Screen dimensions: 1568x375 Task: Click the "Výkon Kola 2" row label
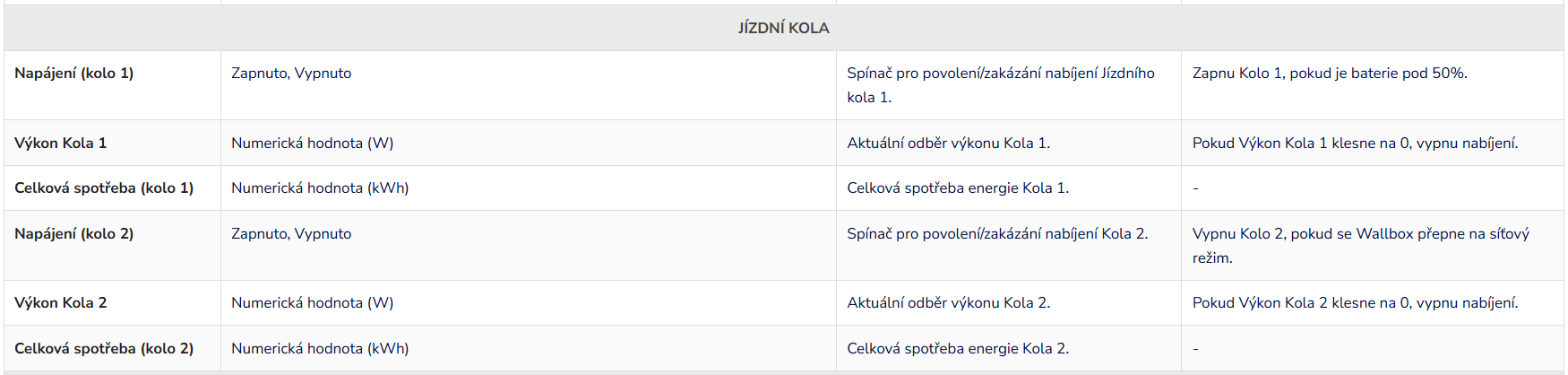(61, 303)
